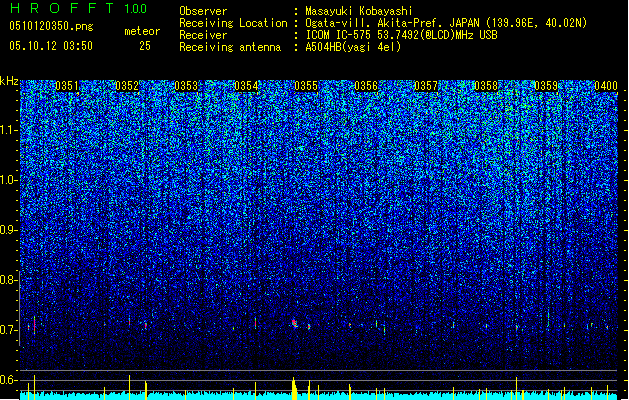Click the green meteor label
The height and width of the screenshot is (400, 629).
[142, 31]
